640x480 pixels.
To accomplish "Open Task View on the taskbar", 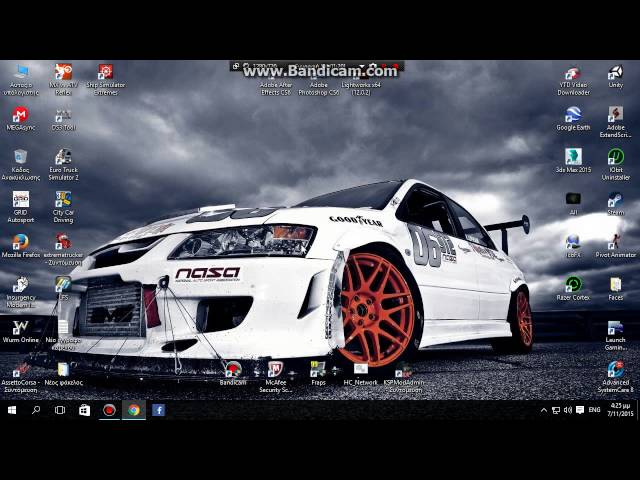I will (x=60, y=410).
